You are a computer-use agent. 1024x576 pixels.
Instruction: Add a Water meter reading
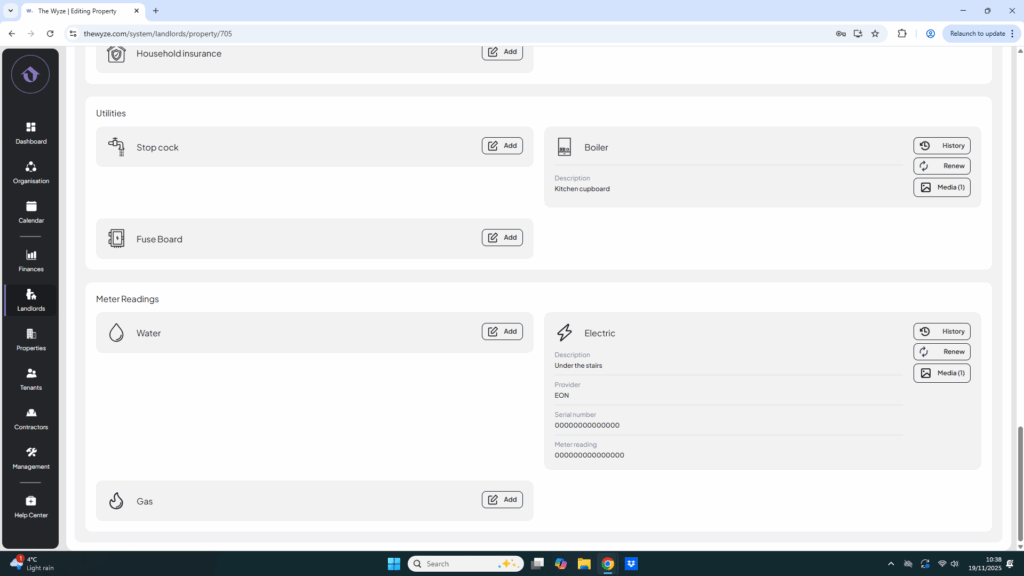(x=502, y=332)
